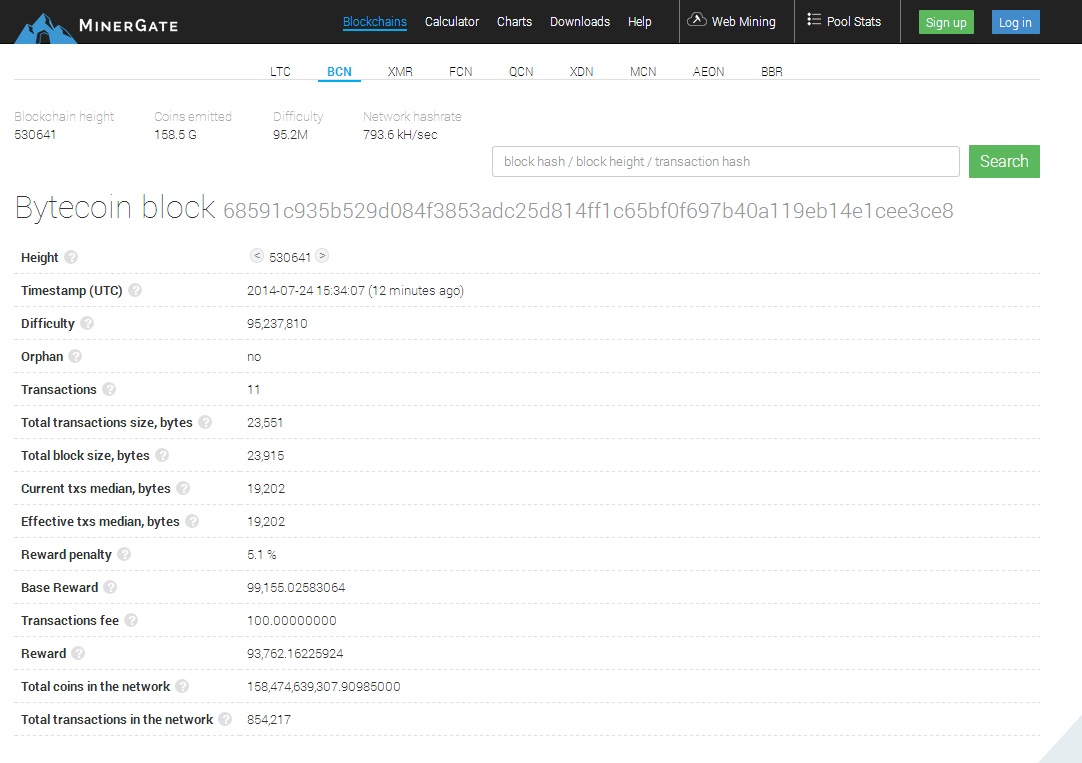The width and height of the screenshot is (1082, 763).
Task: Show help for the Reward row
Action: click(79, 653)
